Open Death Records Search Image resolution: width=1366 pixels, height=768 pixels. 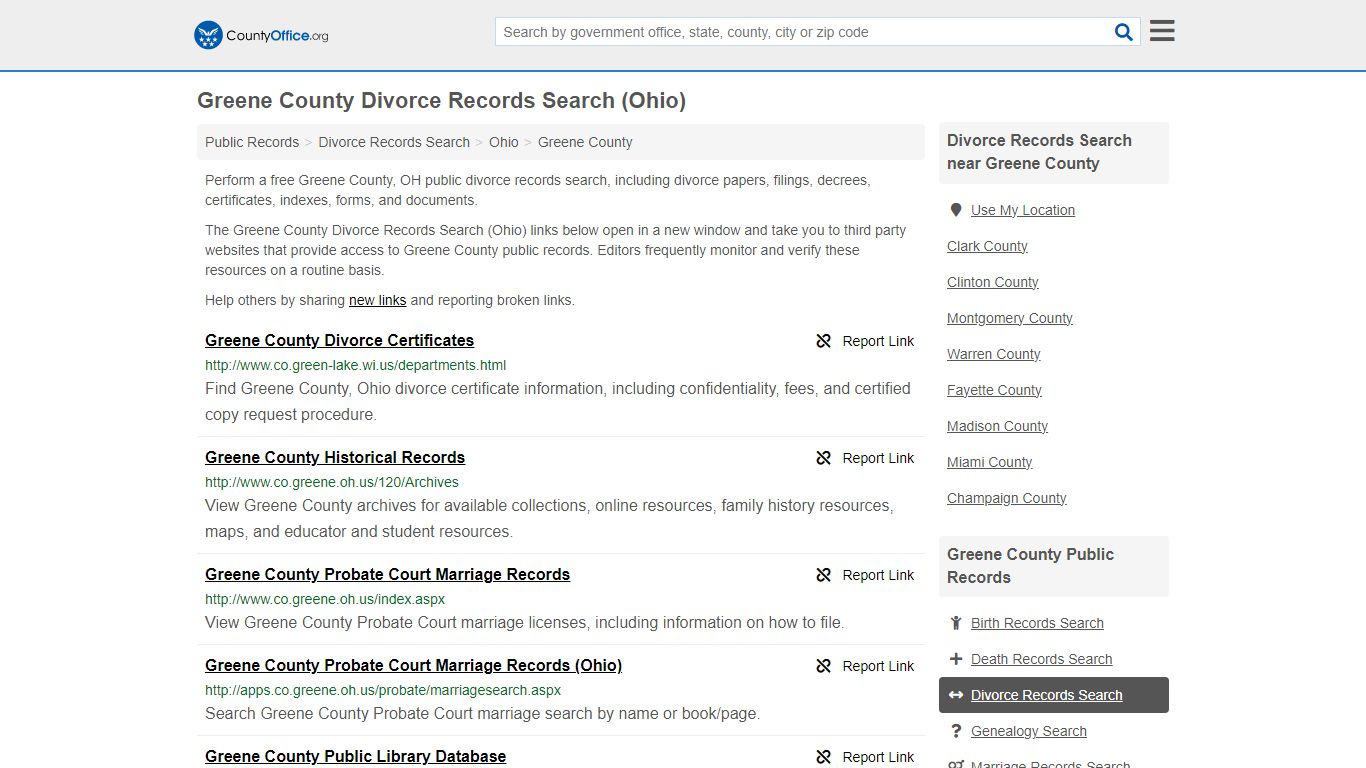[x=1041, y=659]
